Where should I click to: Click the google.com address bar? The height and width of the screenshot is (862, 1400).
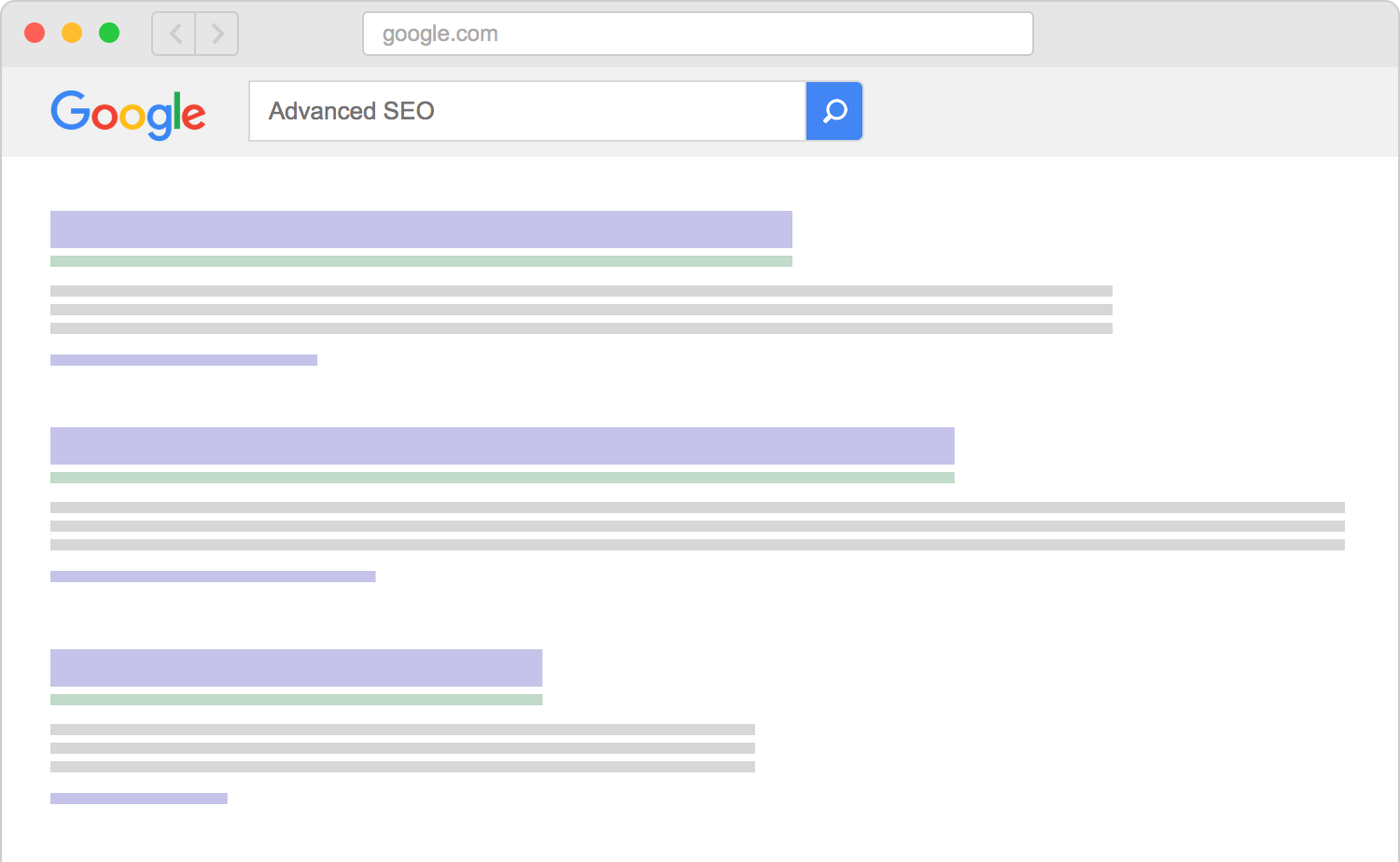point(697,35)
